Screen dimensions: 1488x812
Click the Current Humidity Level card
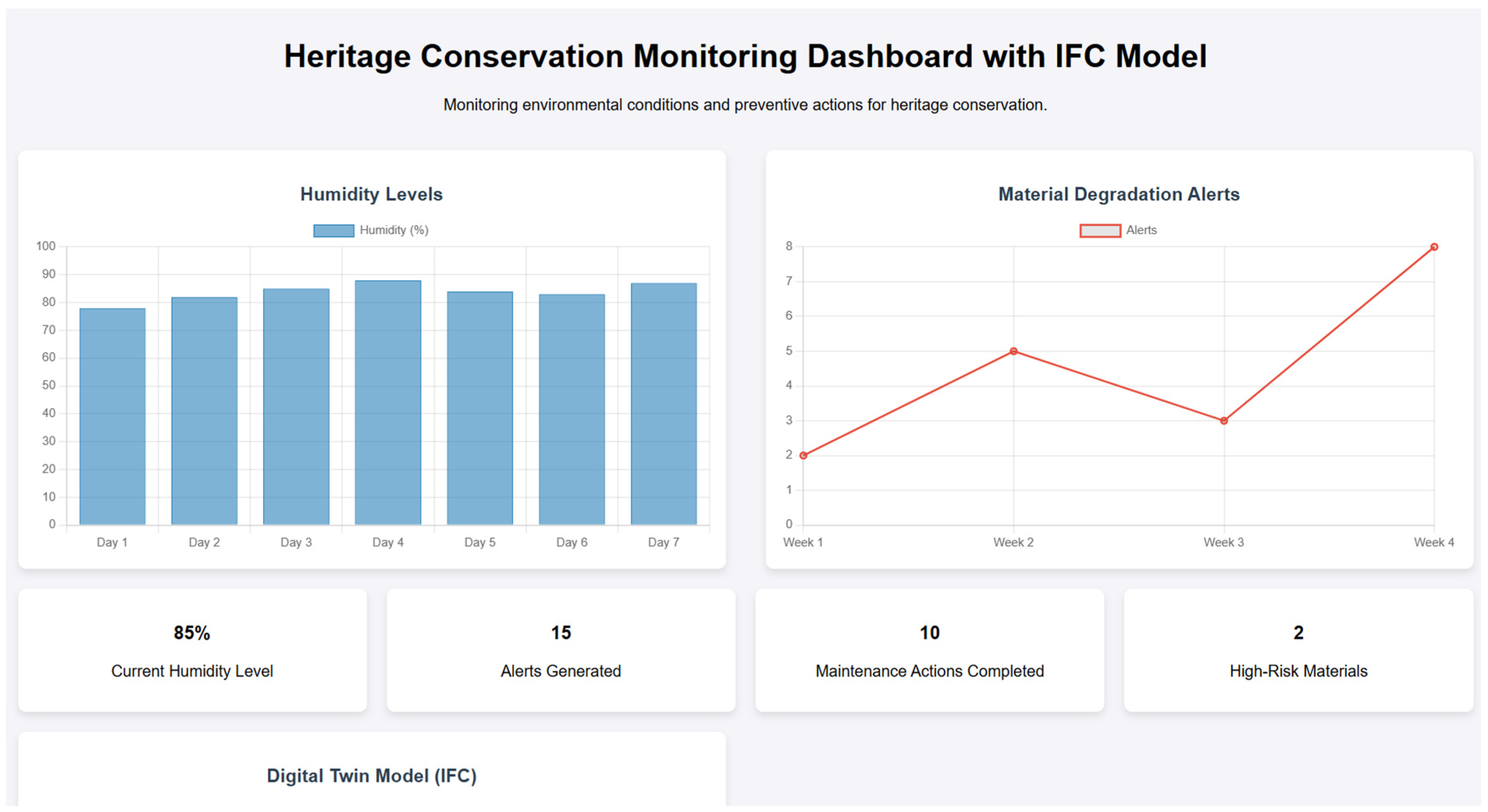tap(192, 650)
